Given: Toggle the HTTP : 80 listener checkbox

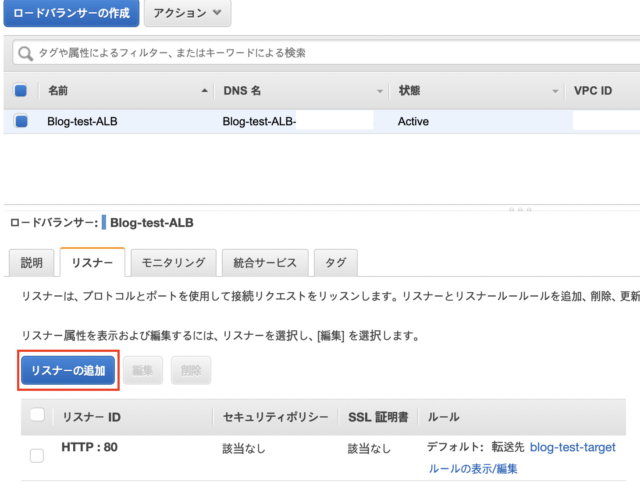Looking at the screenshot, I should 37,456.
